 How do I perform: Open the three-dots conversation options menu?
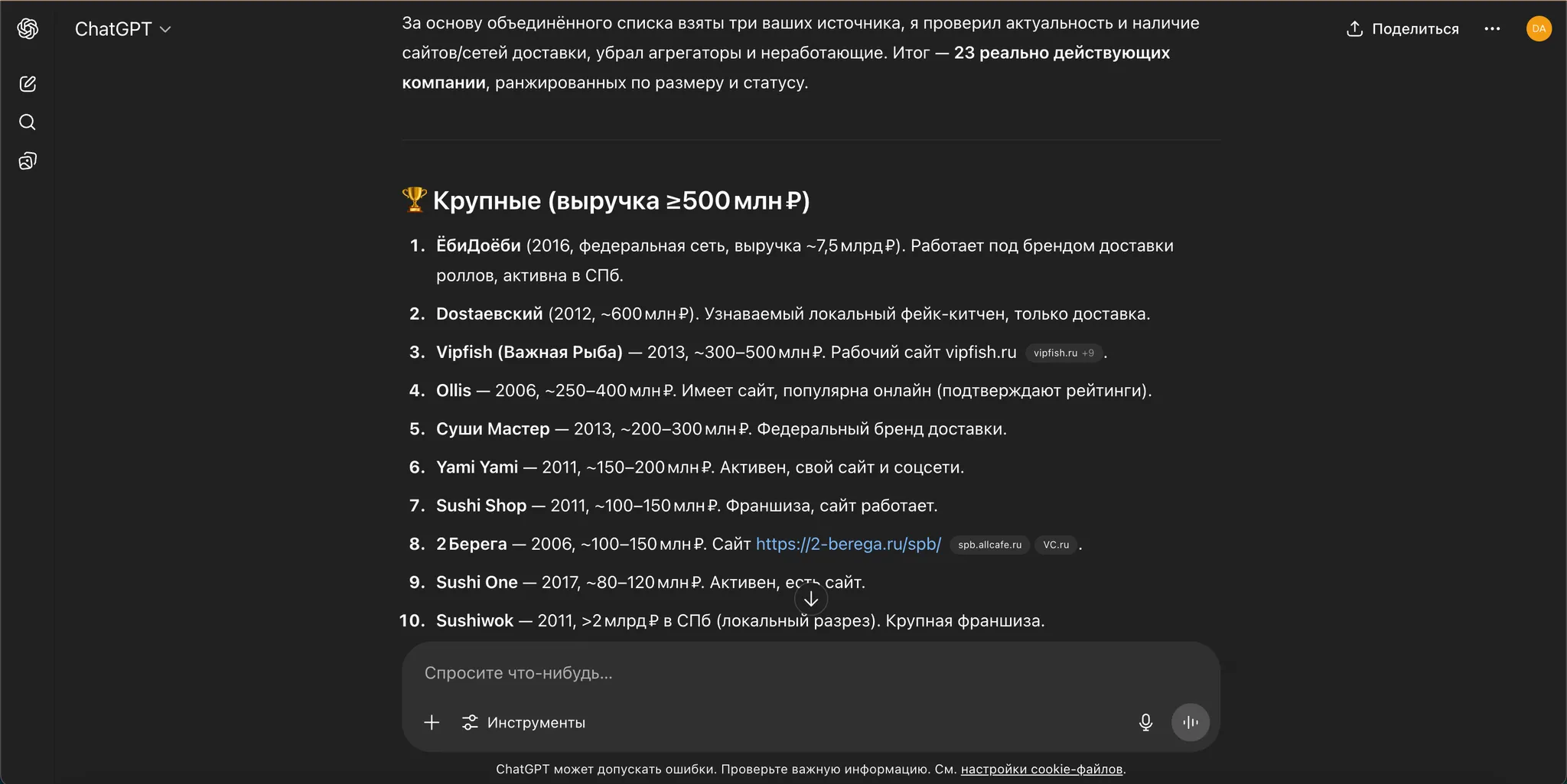point(1492,29)
